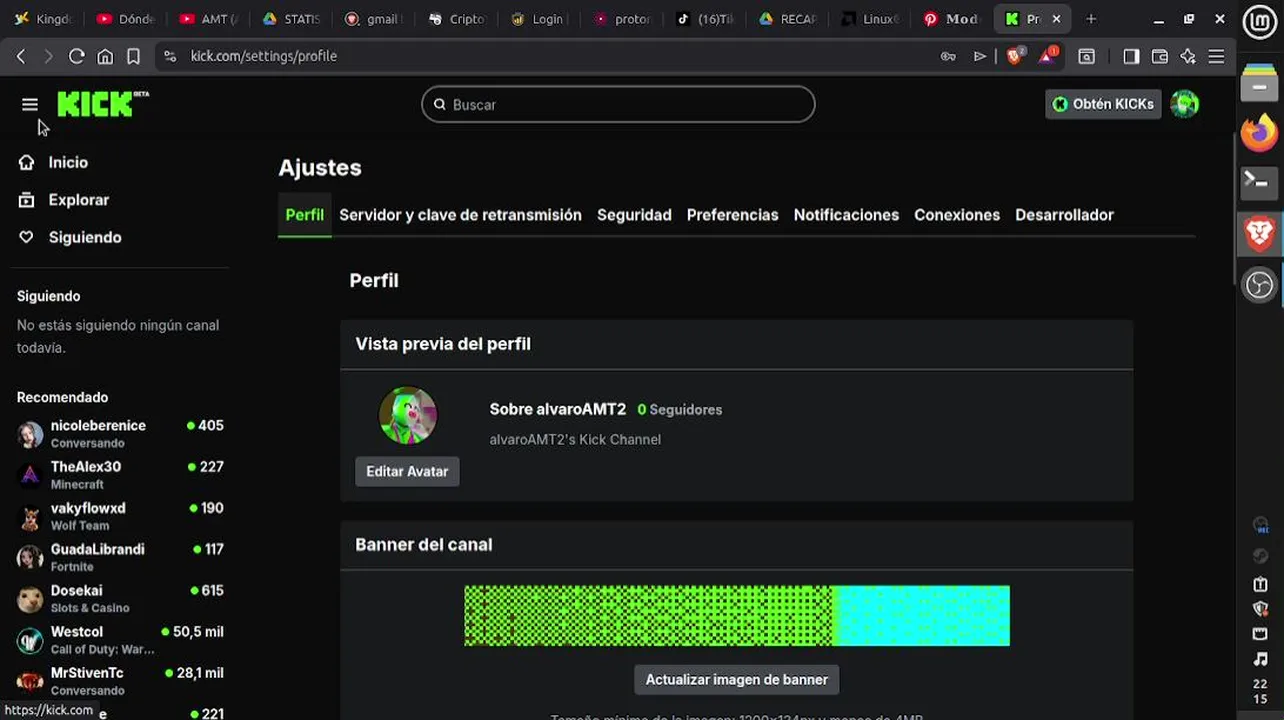Switch to the gmail browser tab
The width and height of the screenshot is (1284, 720).
(374, 19)
